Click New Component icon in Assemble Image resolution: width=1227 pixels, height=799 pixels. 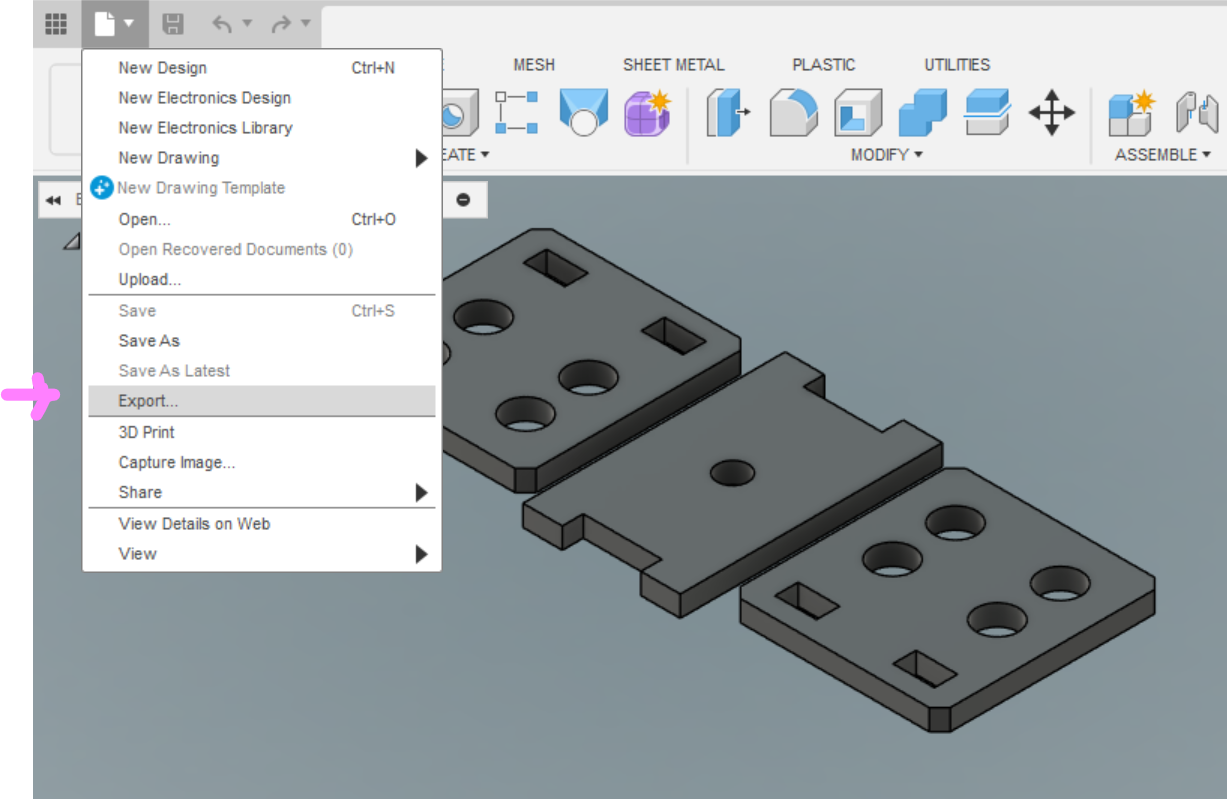(x=1131, y=112)
